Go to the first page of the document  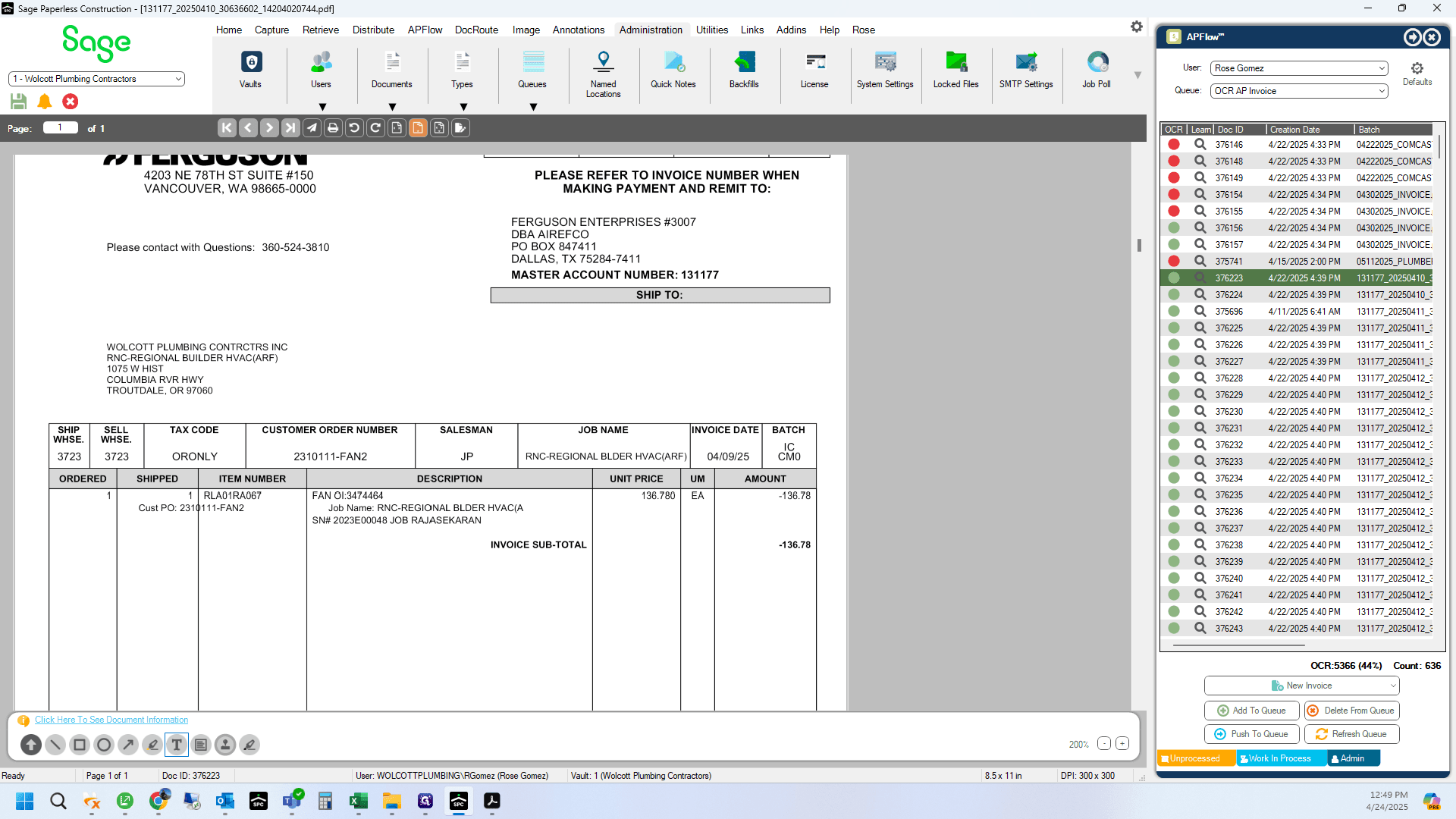[227, 128]
